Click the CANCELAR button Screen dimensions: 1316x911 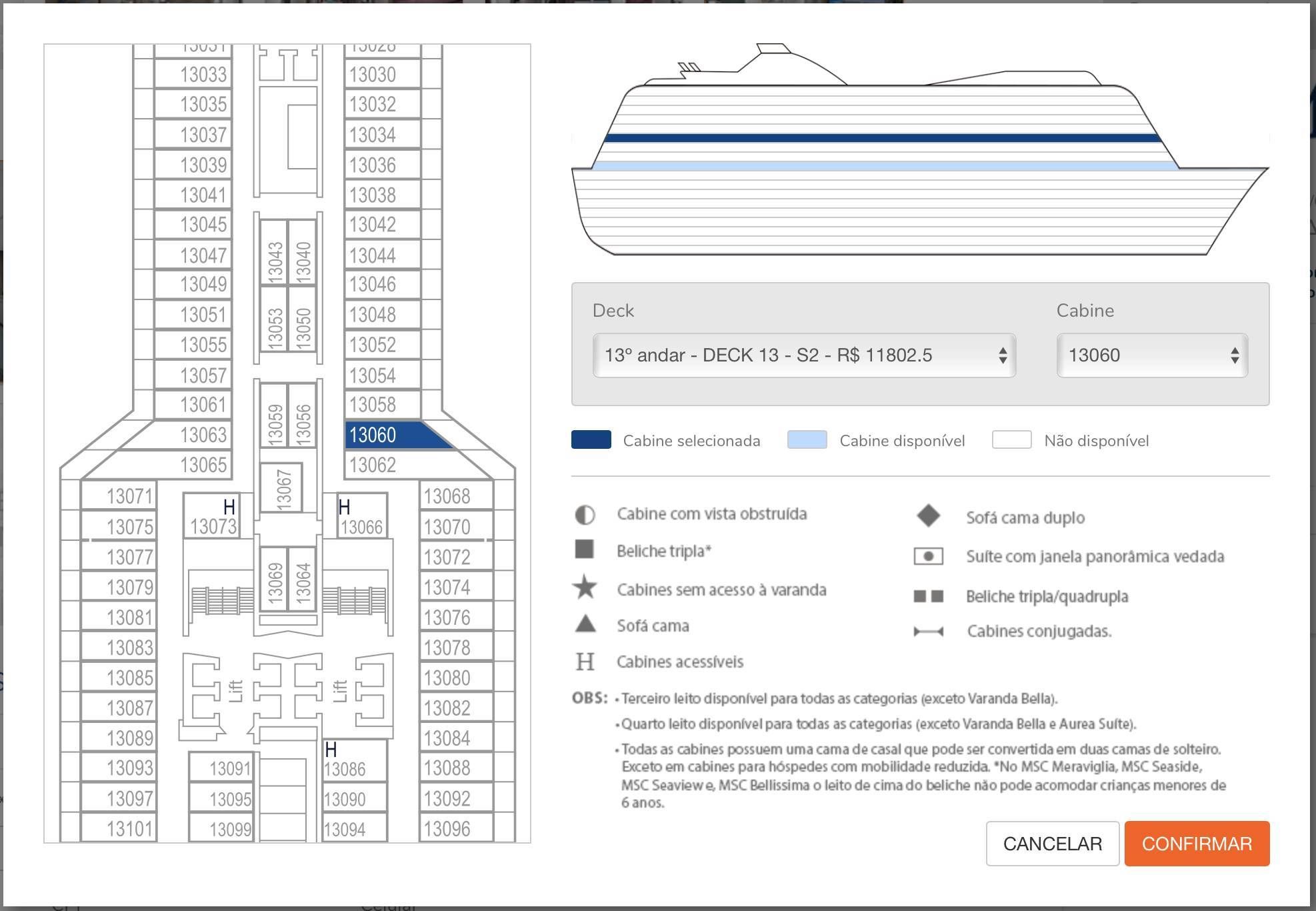click(x=1052, y=844)
